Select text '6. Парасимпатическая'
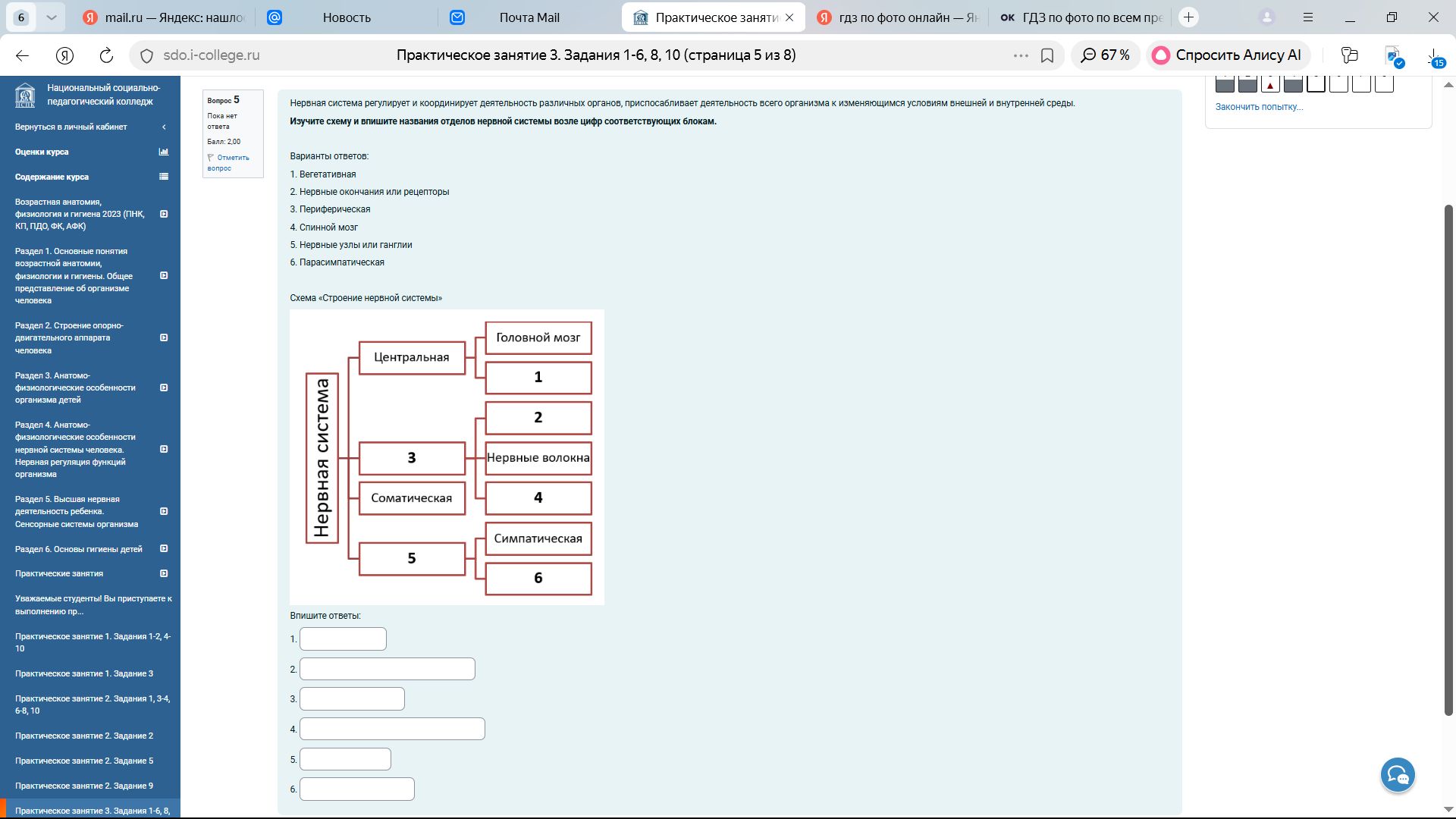This screenshot has height=819, width=1456. [x=337, y=262]
